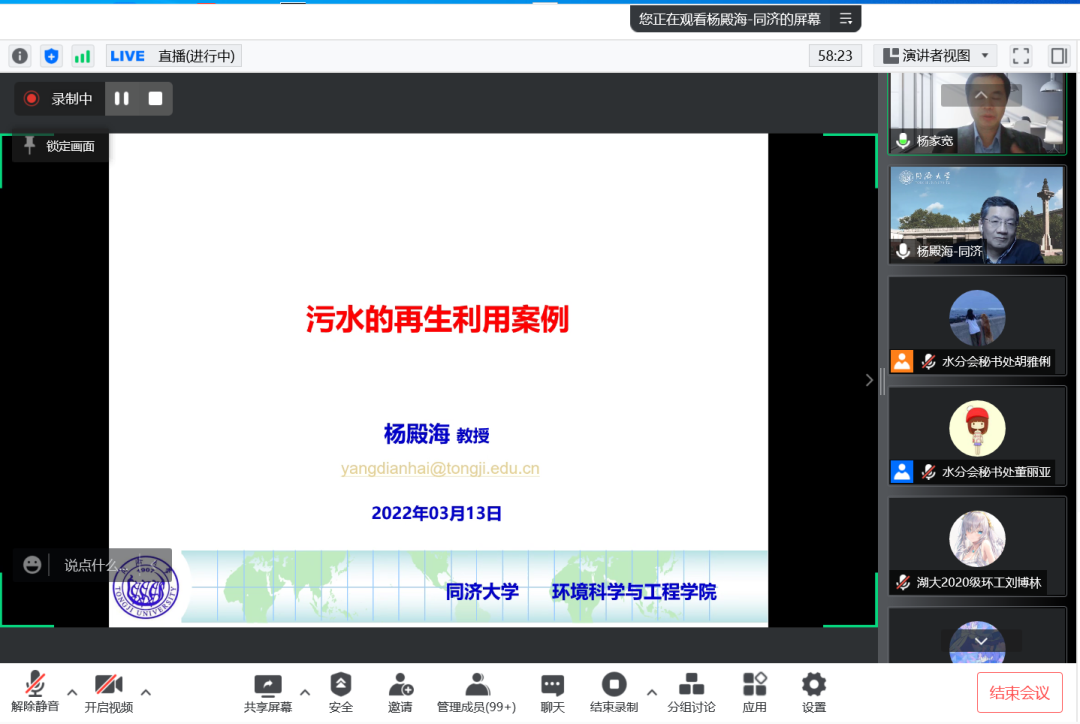Click the date 2022年03月13日 on slide
1080x724 pixels.
(437, 513)
